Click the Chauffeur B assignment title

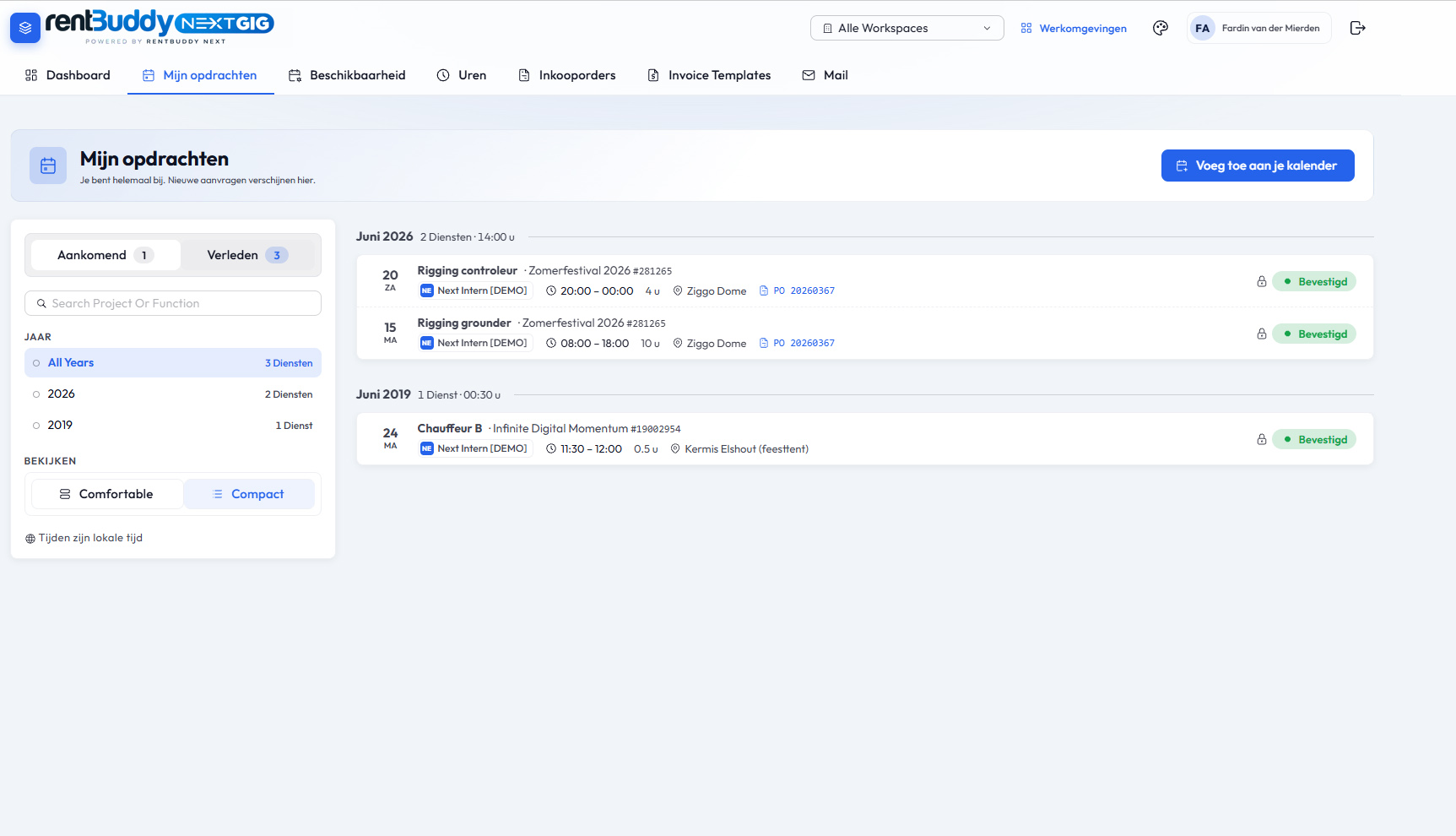pyautogui.click(x=450, y=428)
